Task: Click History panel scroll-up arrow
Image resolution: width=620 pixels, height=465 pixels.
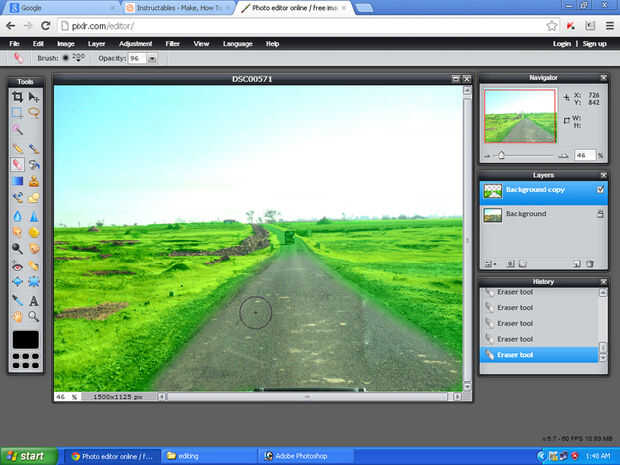Action: click(603, 293)
